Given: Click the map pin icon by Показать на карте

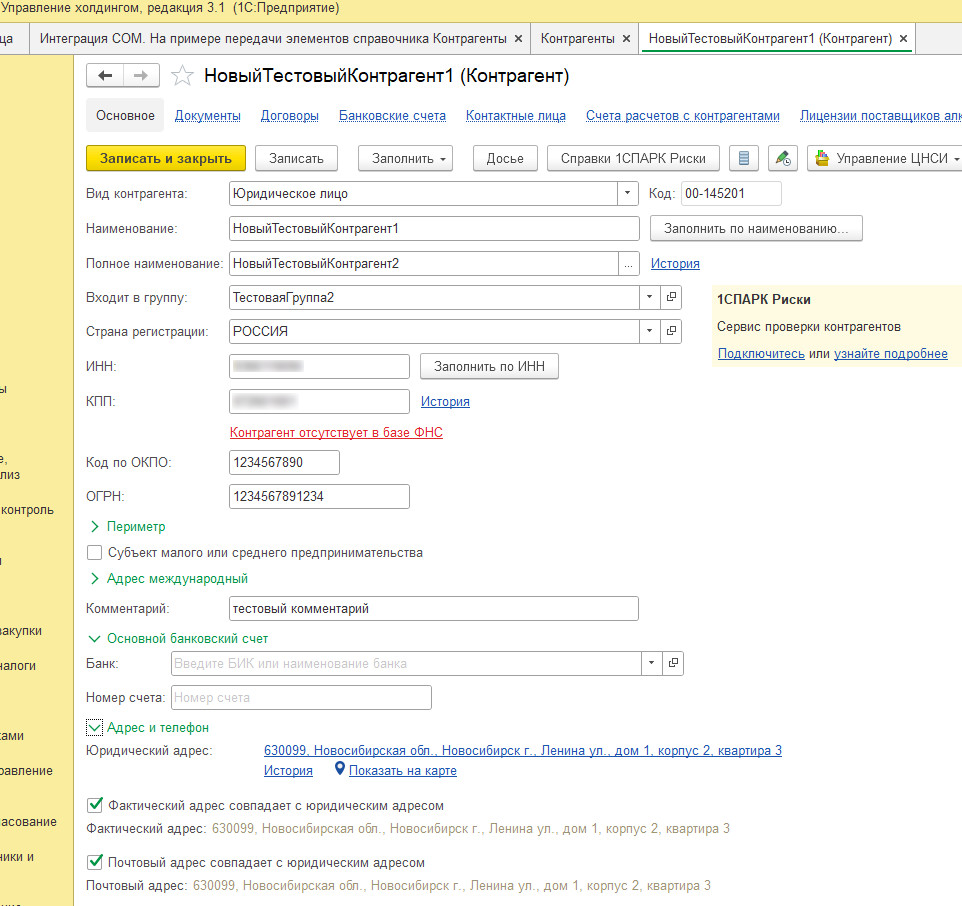Looking at the screenshot, I should tap(339, 769).
